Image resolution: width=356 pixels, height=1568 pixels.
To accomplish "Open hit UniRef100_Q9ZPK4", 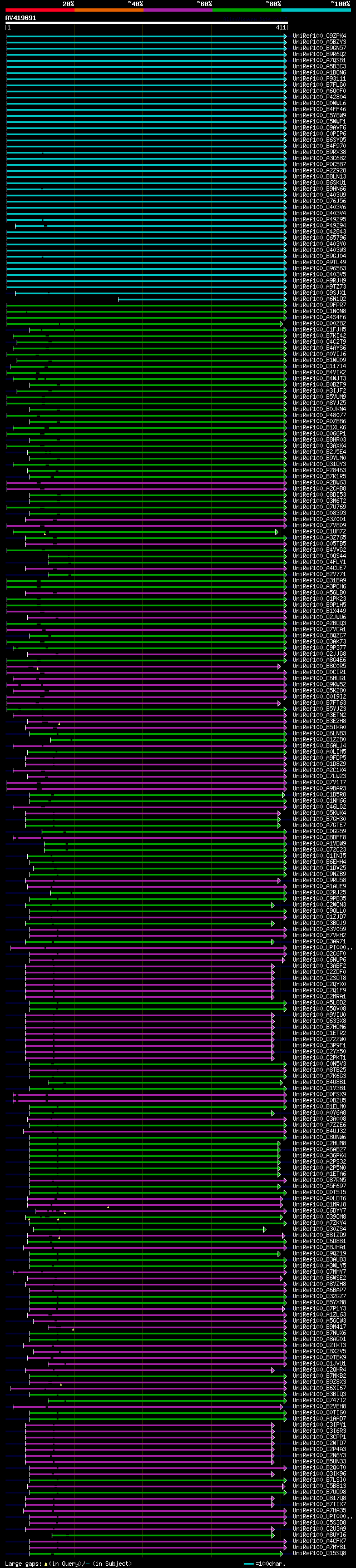I will (x=319, y=36).
